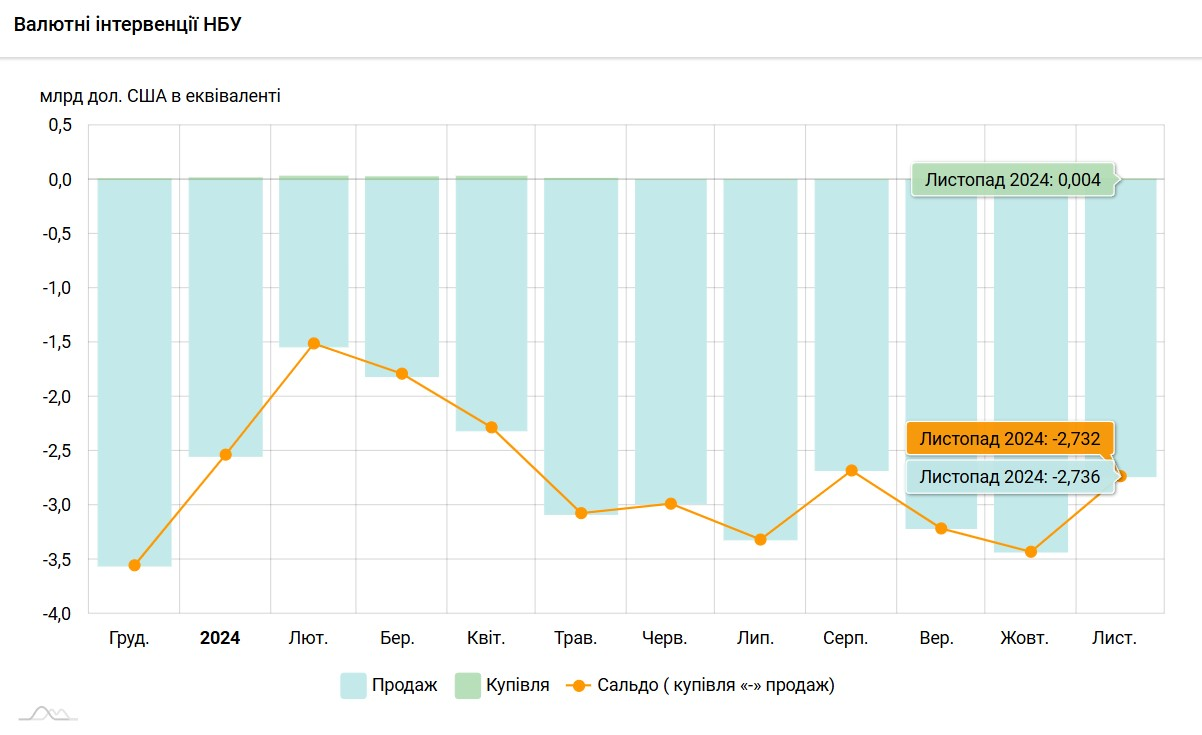This screenshot has height=735, width=1202.
Task: Toggle the Продаж legend series
Action: [x=389, y=686]
